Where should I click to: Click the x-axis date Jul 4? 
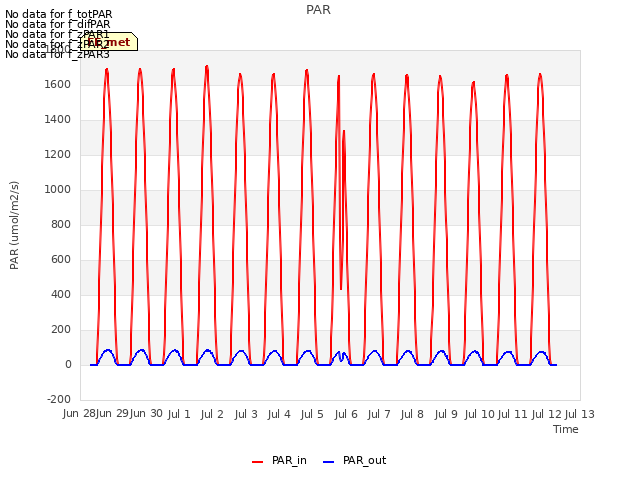(x=279, y=414)
